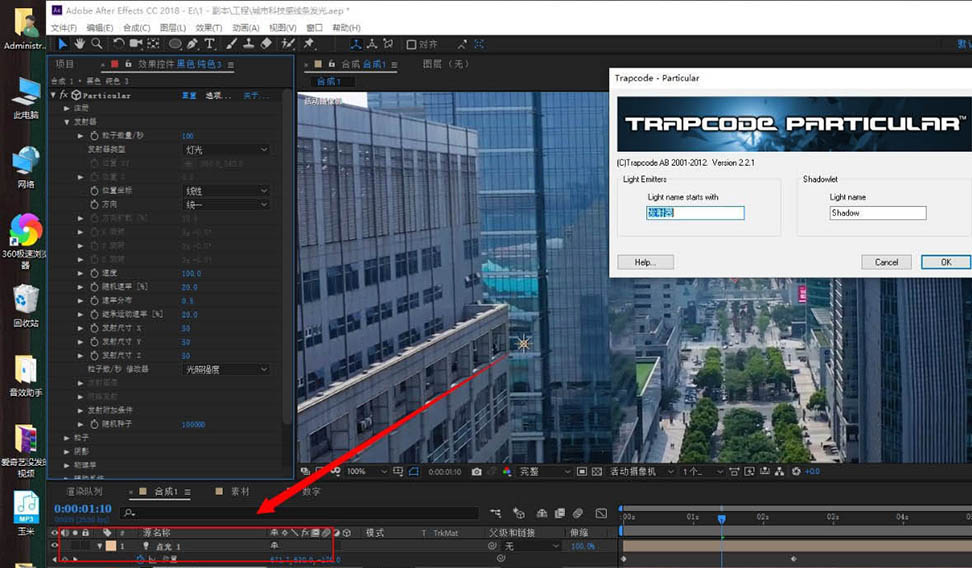
Task: Open the 光照强度 modifier dropdown
Action: (226, 369)
